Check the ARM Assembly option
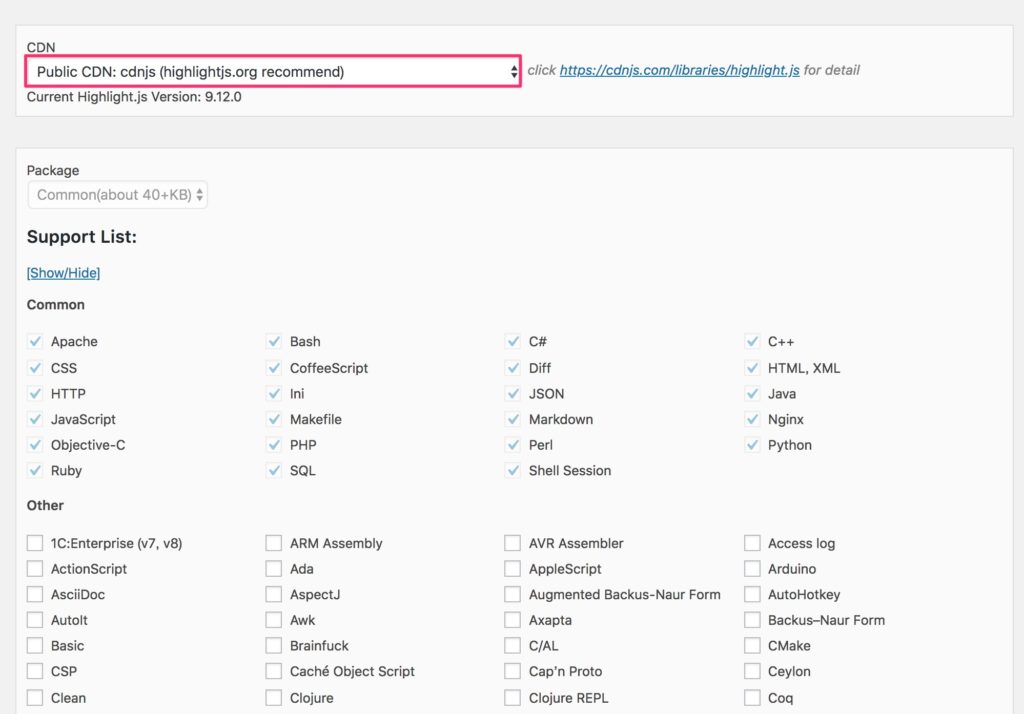This screenshot has height=714, width=1024. [x=274, y=542]
